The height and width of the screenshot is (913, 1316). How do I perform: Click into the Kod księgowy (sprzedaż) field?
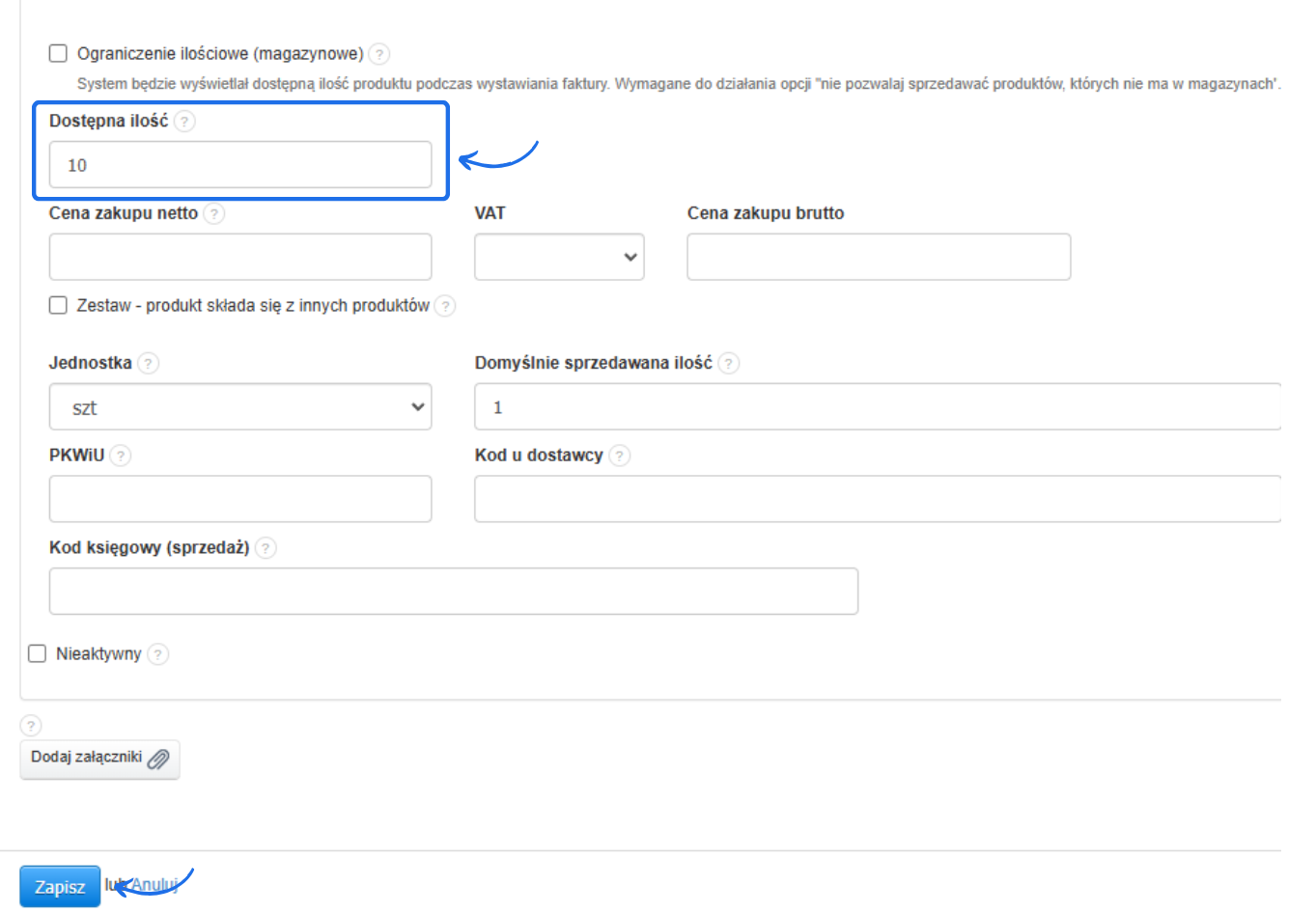pos(454,591)
